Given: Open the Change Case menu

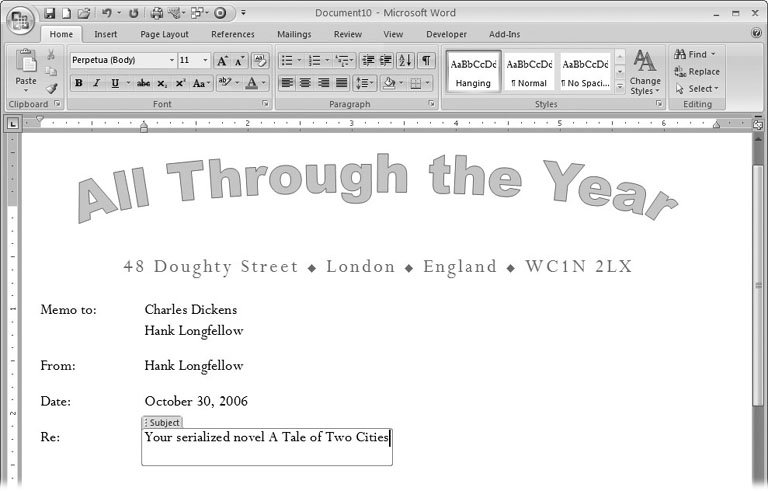Looking at the screenshot, I should click(201, 83).
